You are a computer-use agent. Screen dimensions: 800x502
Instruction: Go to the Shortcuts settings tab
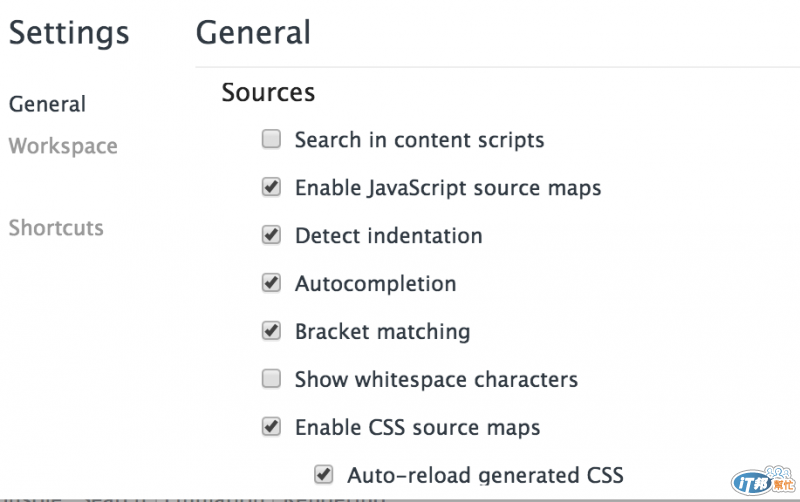click(56, 228)
